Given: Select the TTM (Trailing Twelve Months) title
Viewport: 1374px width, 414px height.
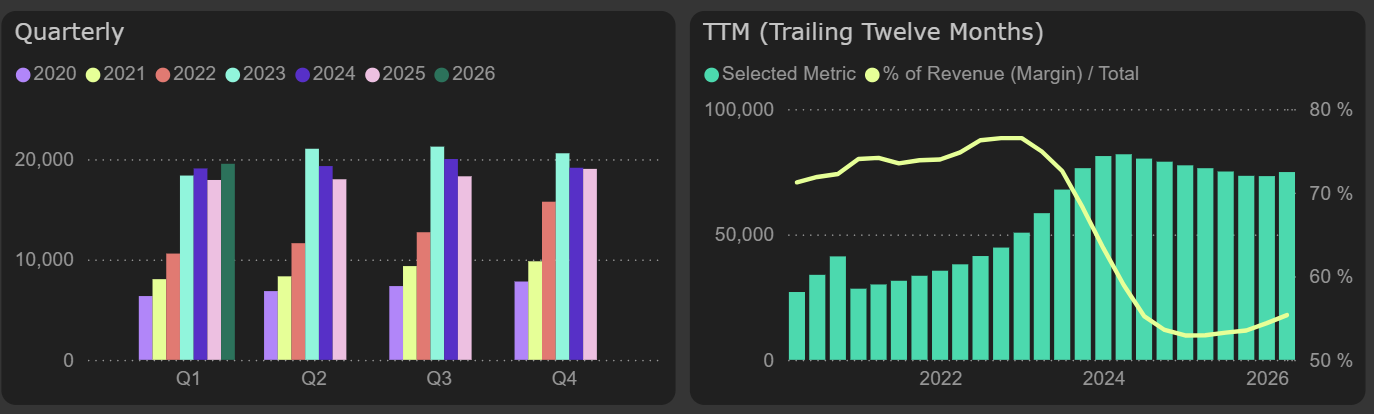Looking at the screenshot, I should [873, 32].
